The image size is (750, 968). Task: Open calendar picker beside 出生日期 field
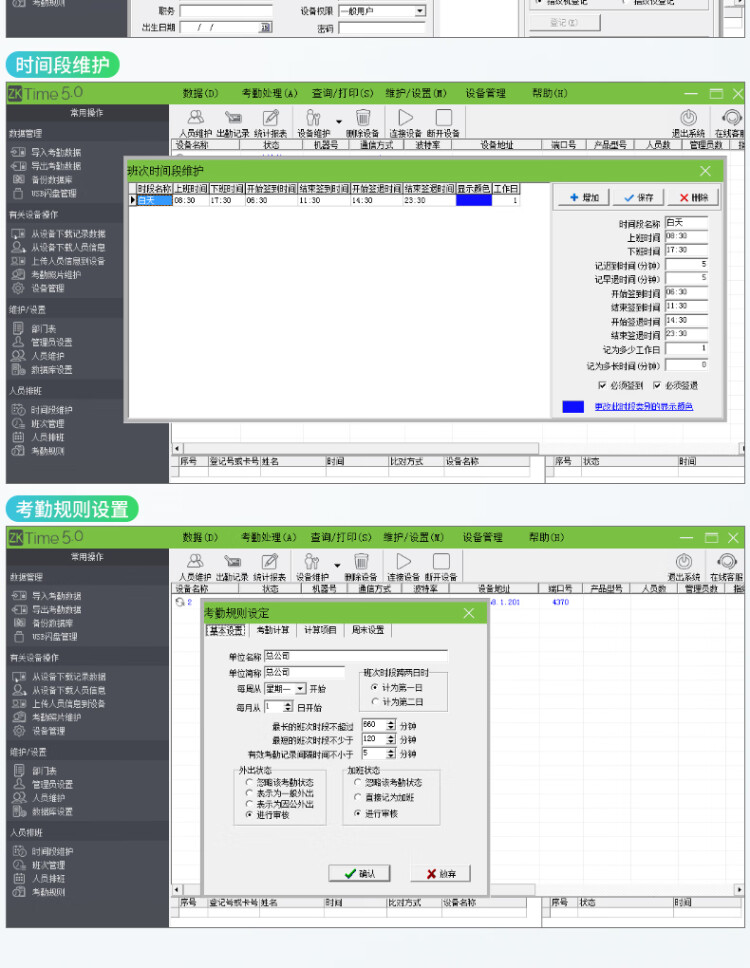265,27
